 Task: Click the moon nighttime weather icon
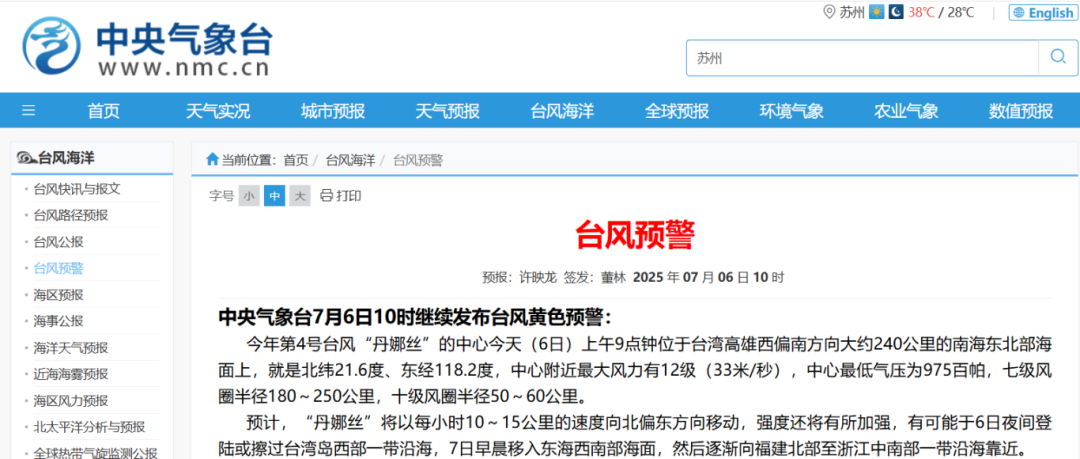coord(896,12)
